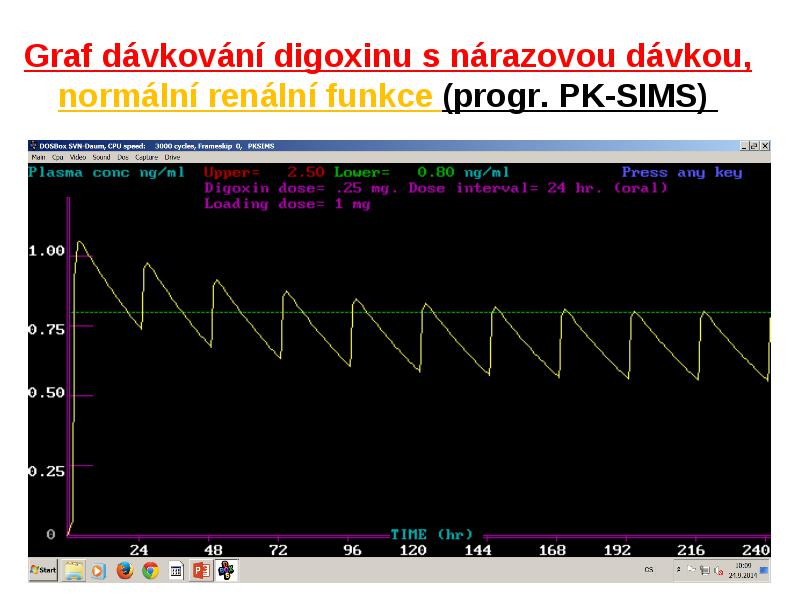Image resolution: width=800 pixels, height=600 pixels.
Task: Switch to PowerPoint in the taskbar
Action: (201, 570)
